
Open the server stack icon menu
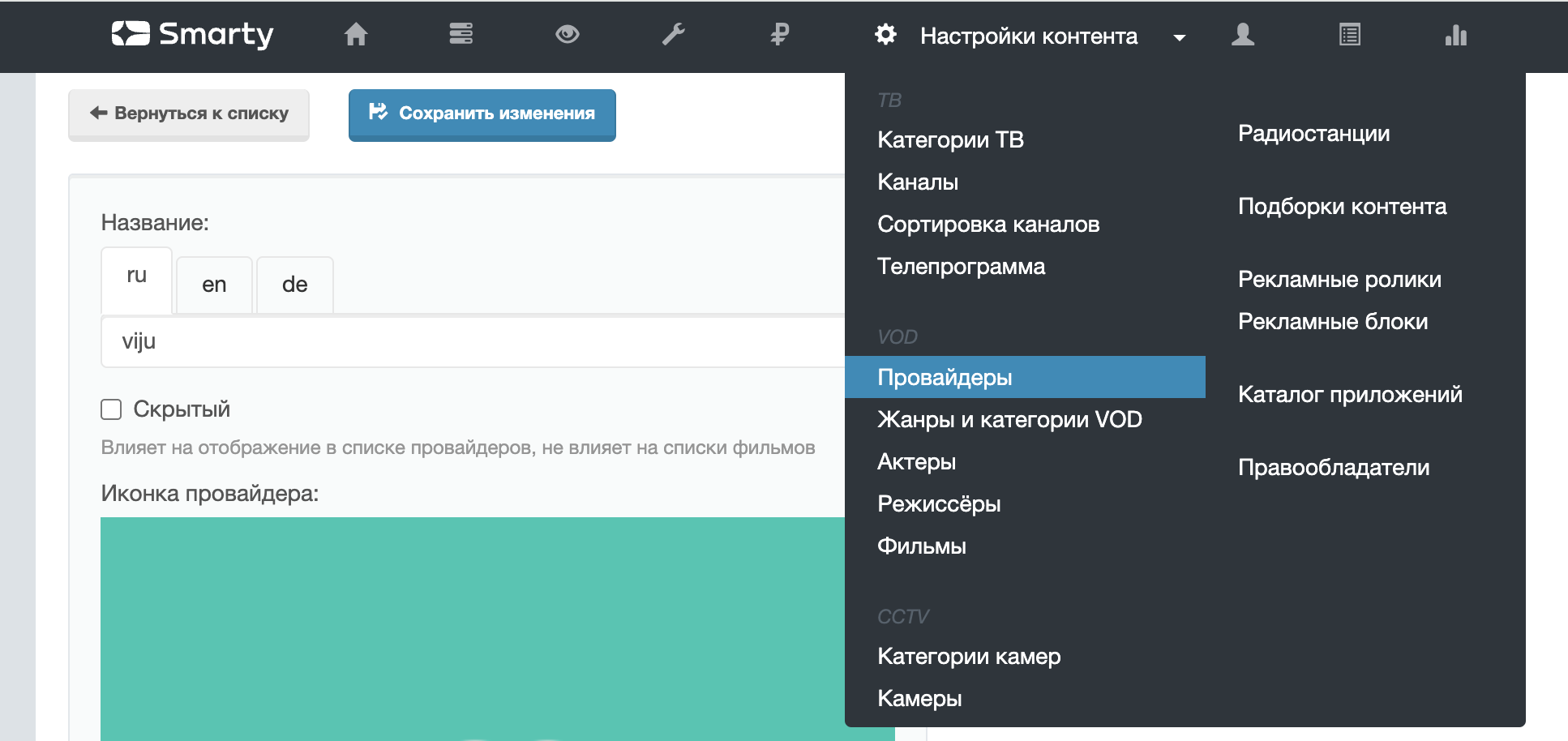pyautogui.click(x=461, y=34)
